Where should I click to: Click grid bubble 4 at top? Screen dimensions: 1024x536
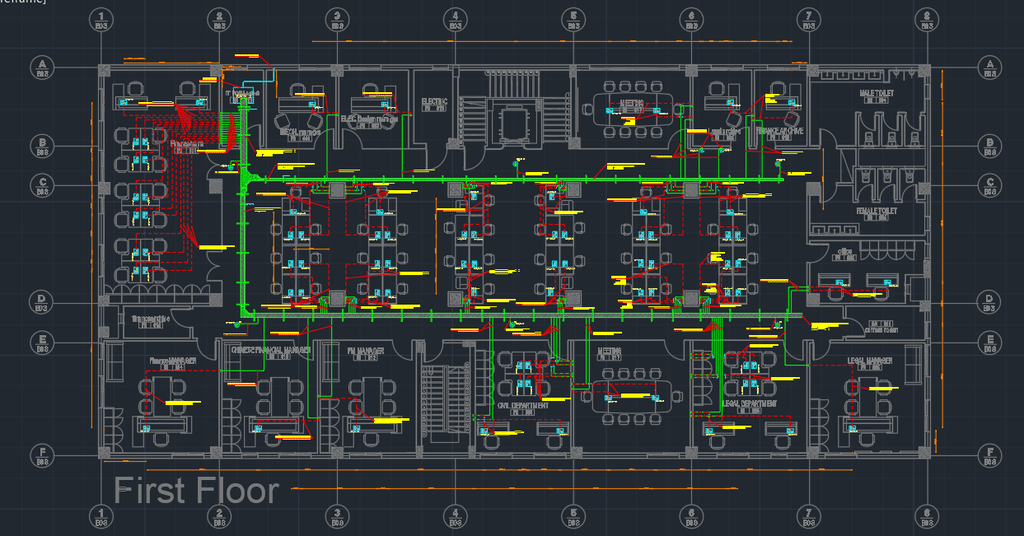coord(455,20)
